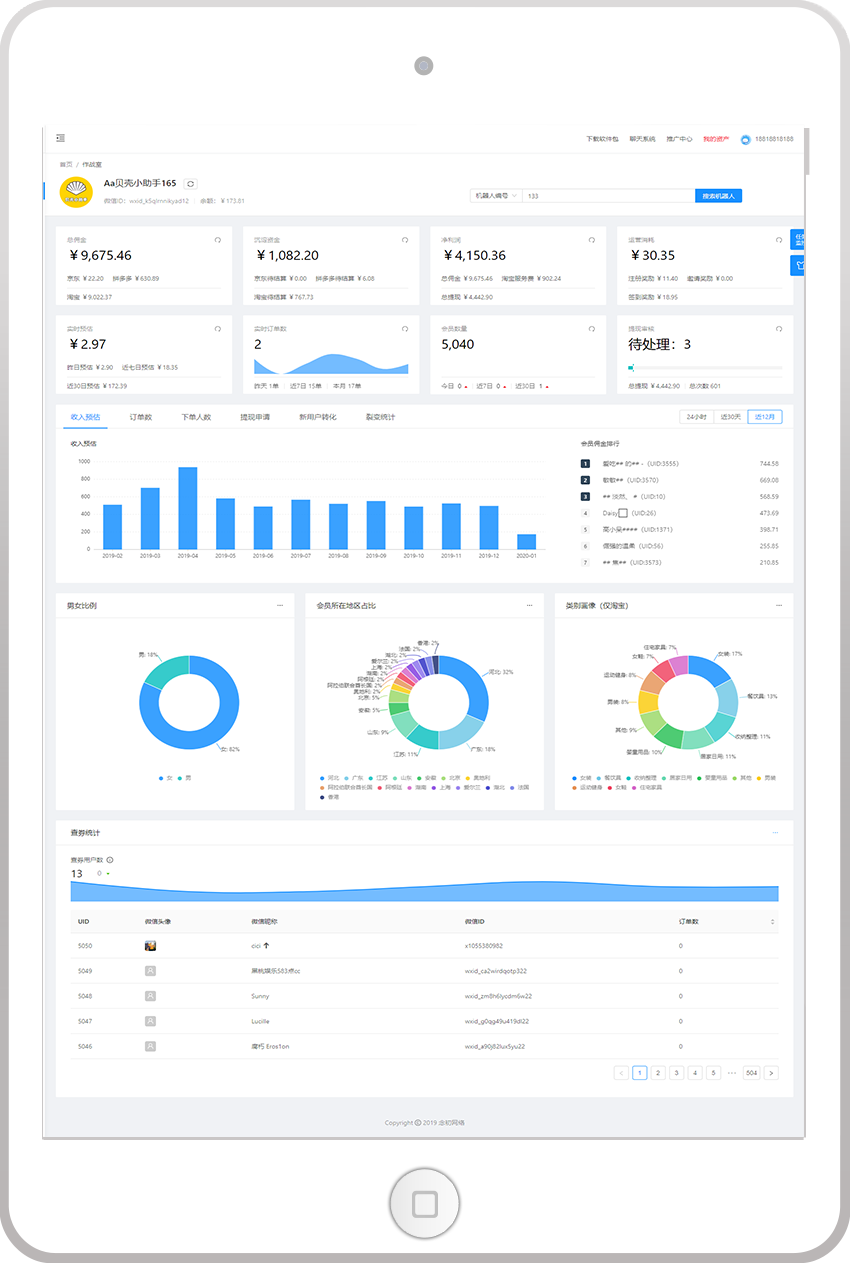Toggle 河北 legend in the region chart
Image resolution: width=850 pixels, height=1263 pixels.
(328, 777)
